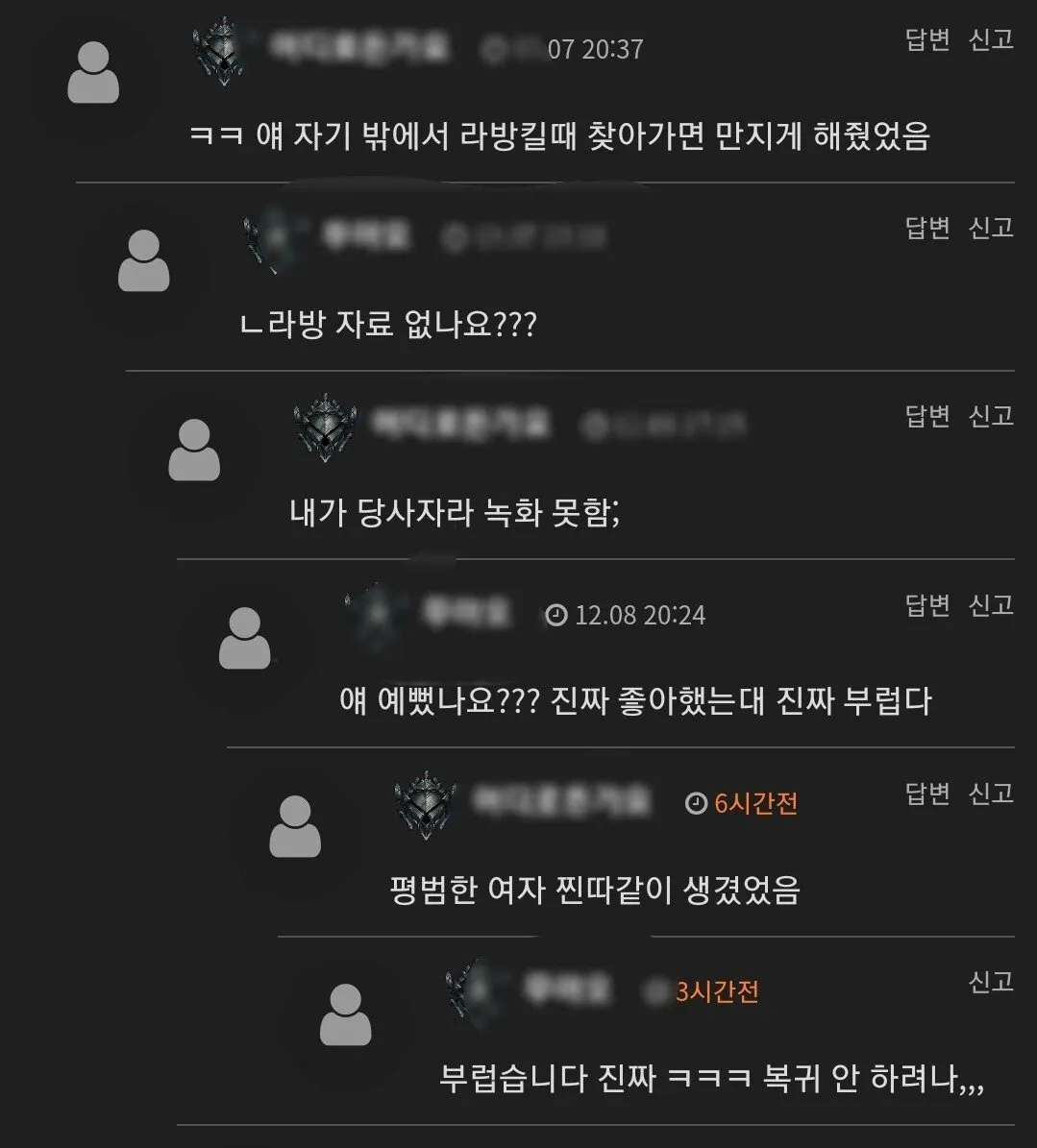Click clock icon next to 12.08 20:24
The height and width of the screenshot is (1148, 1037).
pos(556,615)
